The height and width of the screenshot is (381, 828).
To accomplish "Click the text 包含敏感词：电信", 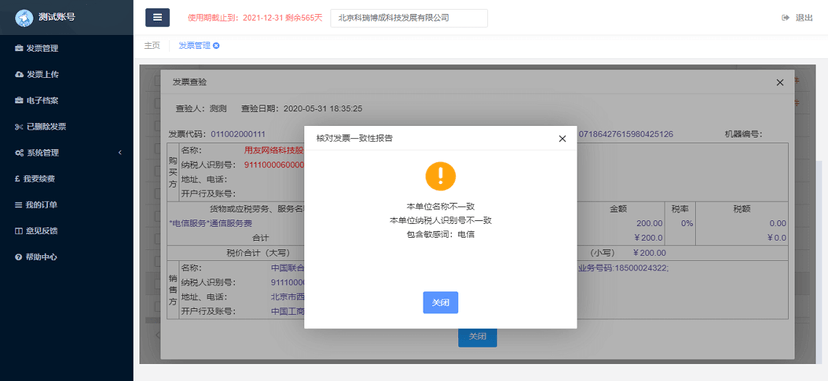I will click(x=440, y=234).
